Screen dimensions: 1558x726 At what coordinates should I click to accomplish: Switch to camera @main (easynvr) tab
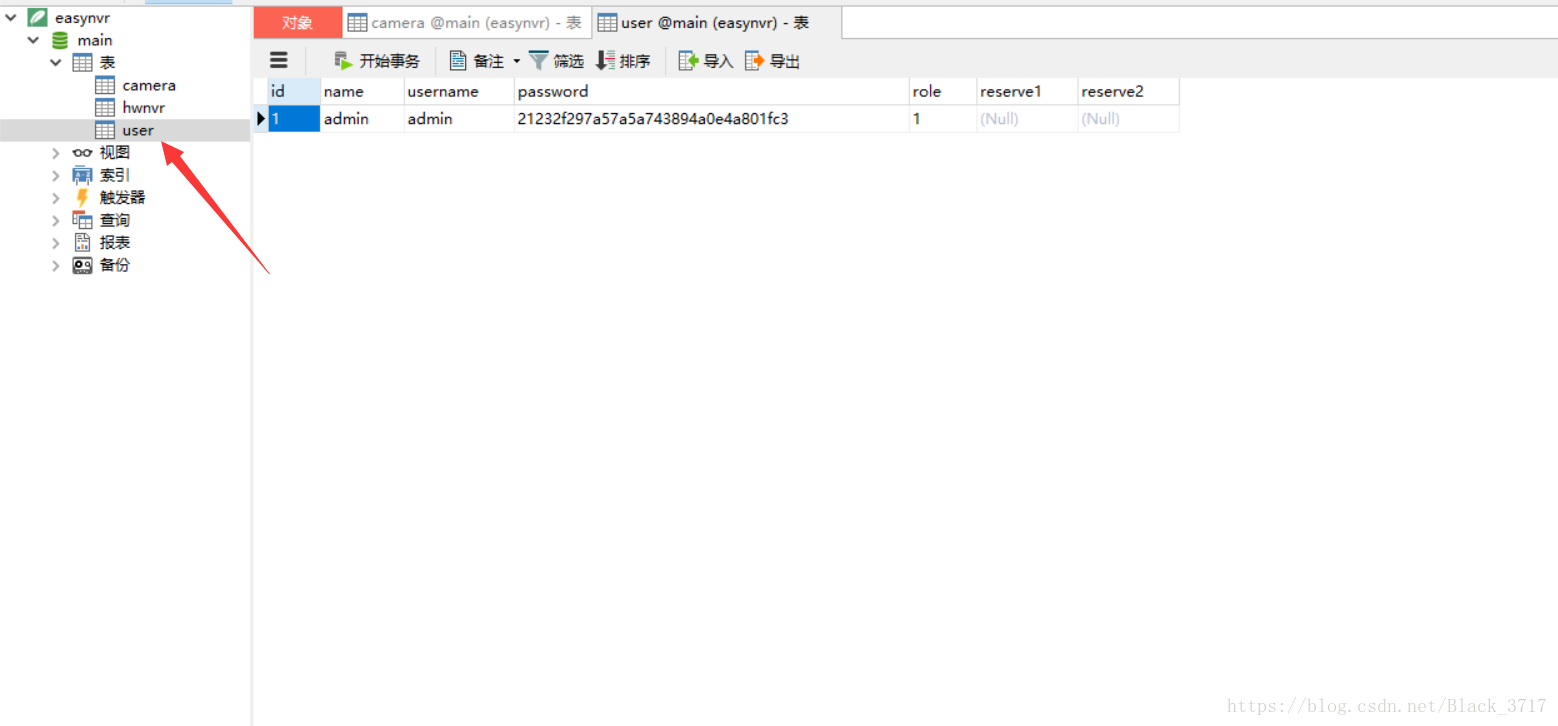[x=467, y=22]
